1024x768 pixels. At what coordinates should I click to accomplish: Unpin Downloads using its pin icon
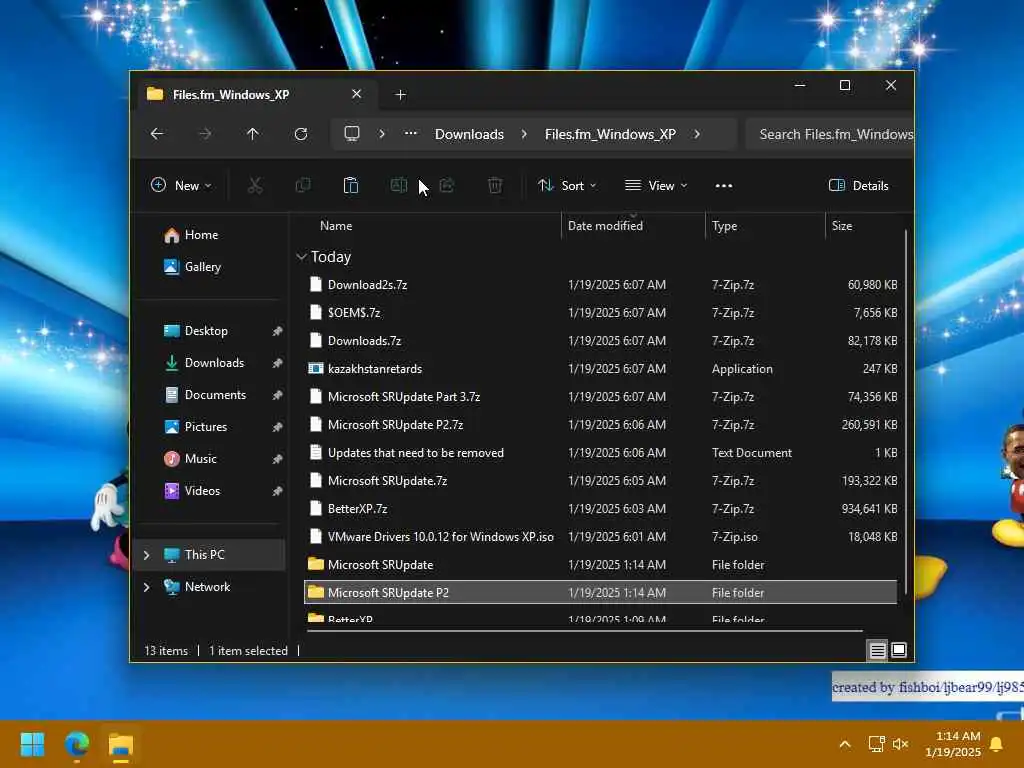tap(278, 363)
